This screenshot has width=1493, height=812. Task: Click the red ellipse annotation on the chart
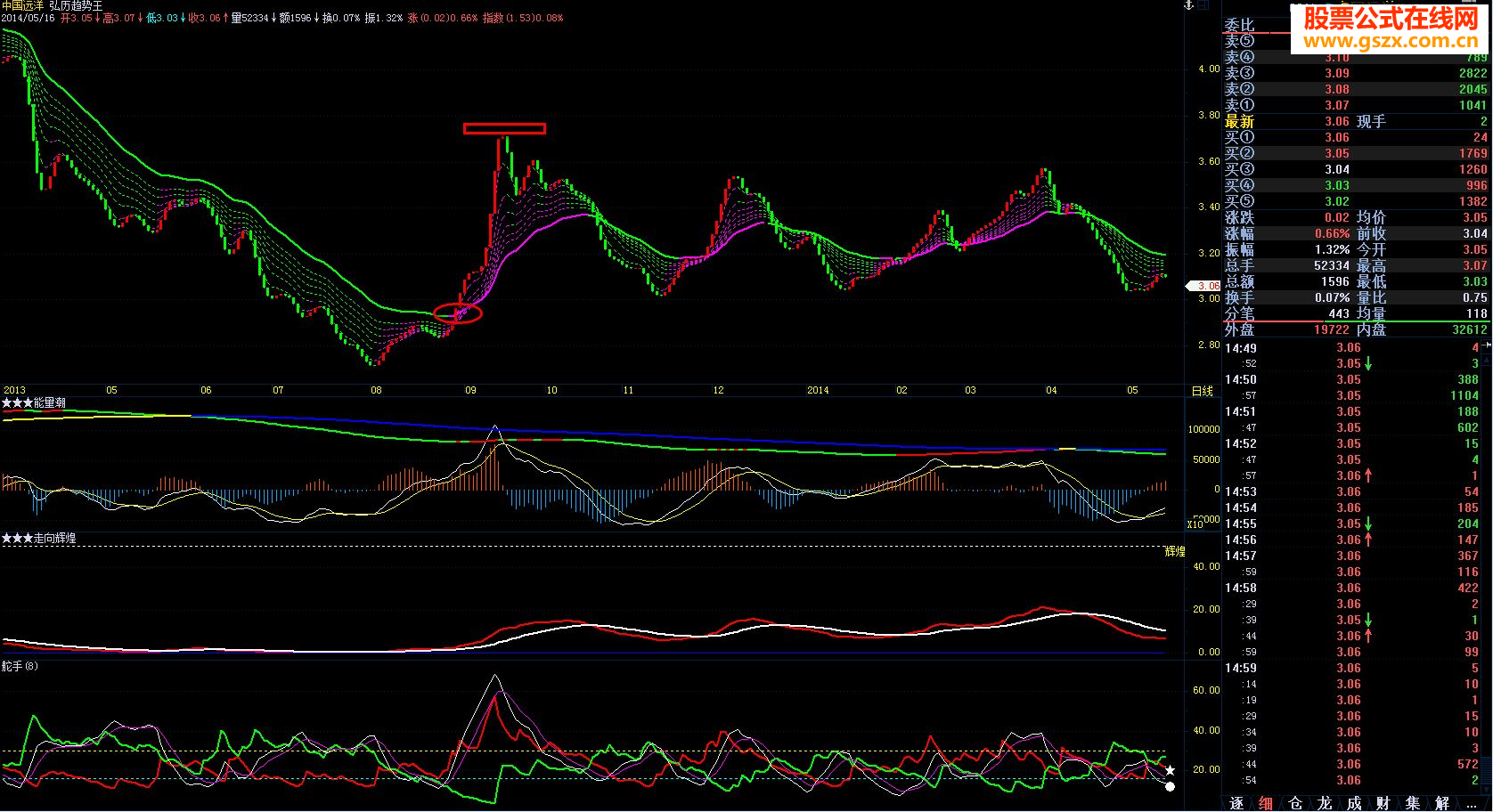[x=457, y=313]
